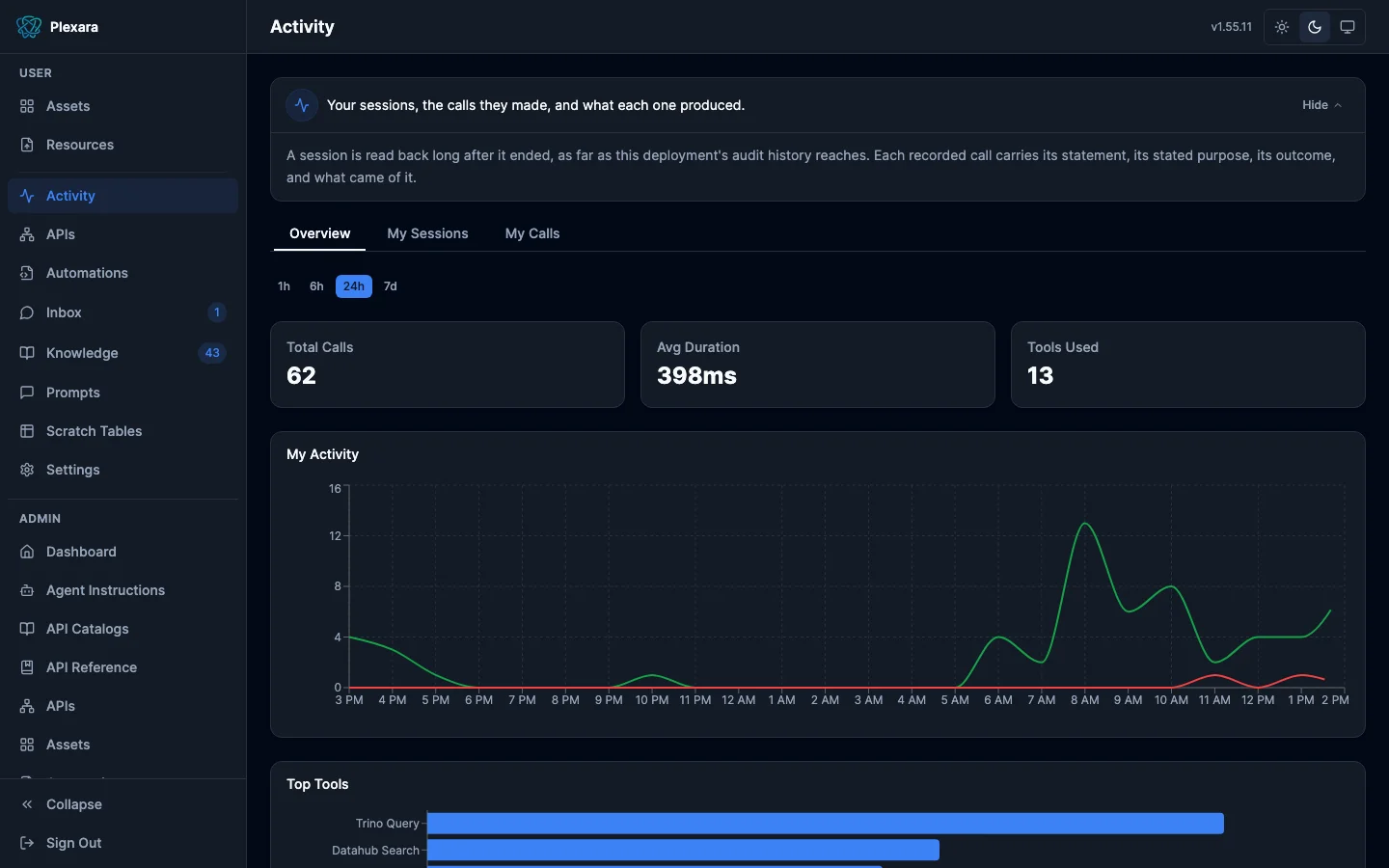
Task: Click the Settings gear icon
Action: tap(27, 470)
